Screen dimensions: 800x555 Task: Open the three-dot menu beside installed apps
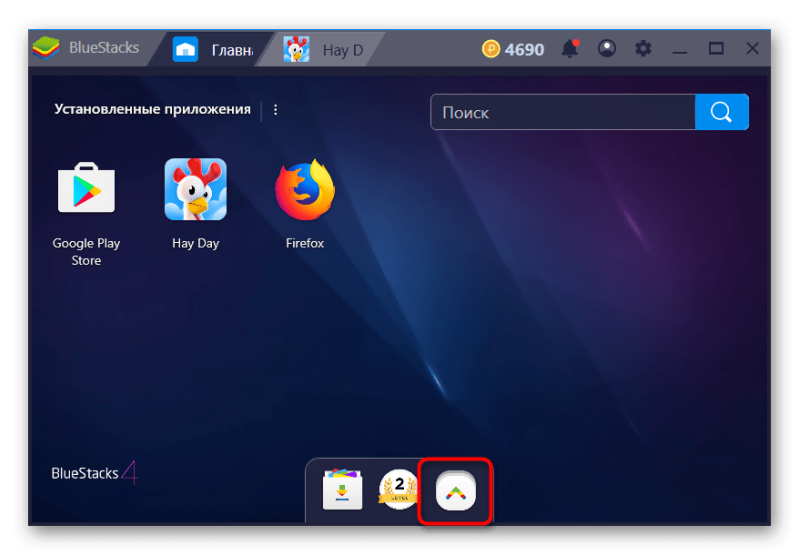pos(276,110)
